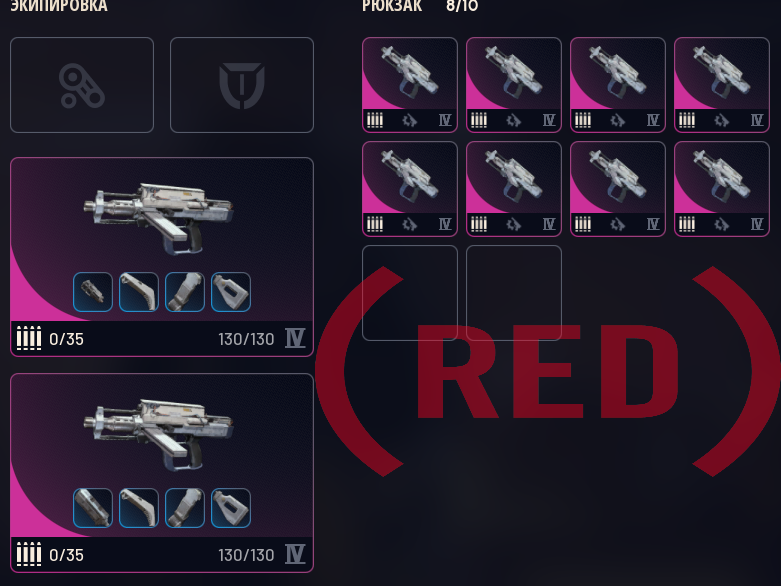Open the barrel attachment on second equipped weapon

(93, 508)
